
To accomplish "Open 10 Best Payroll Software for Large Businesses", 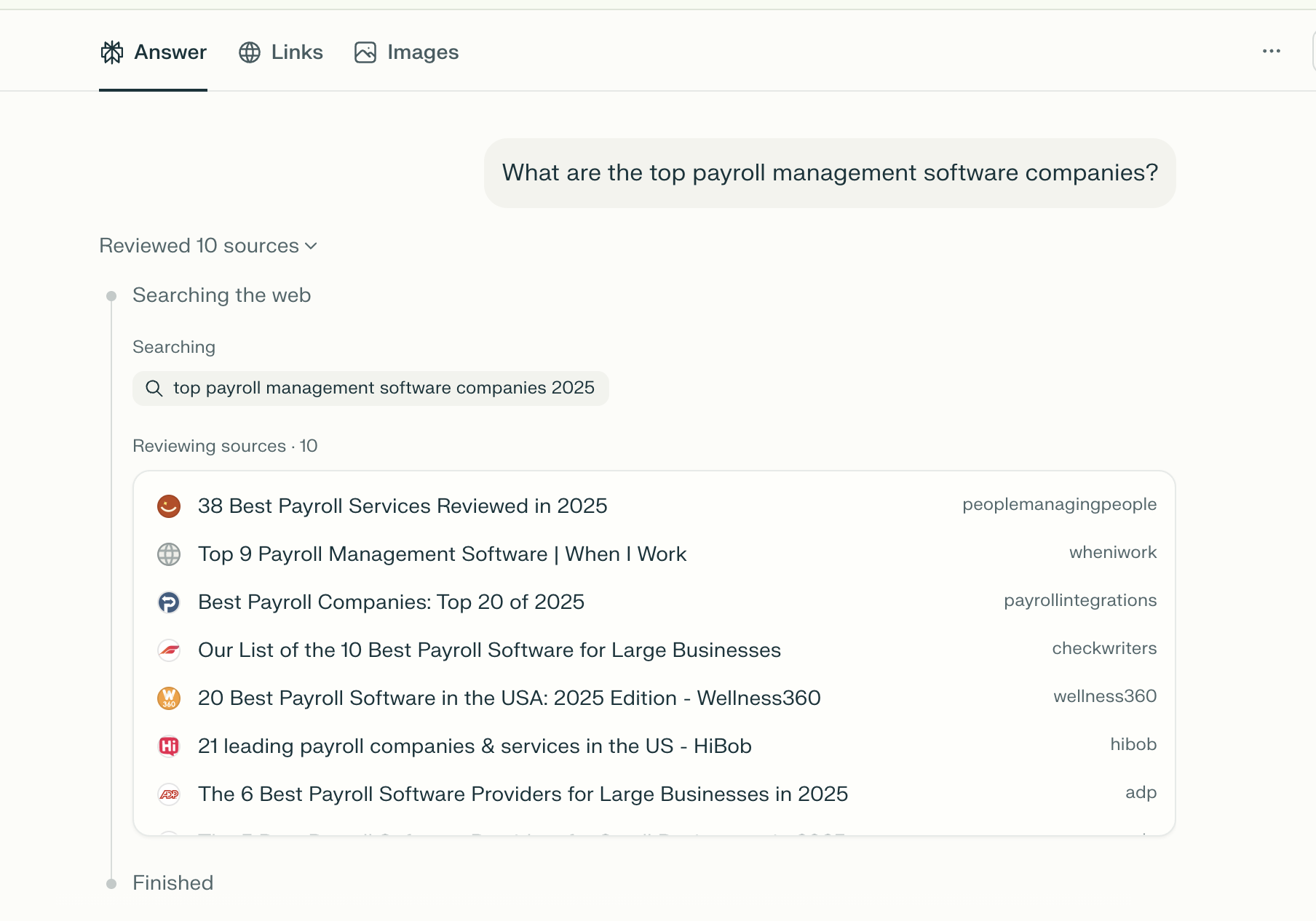I will click(489, 650).
